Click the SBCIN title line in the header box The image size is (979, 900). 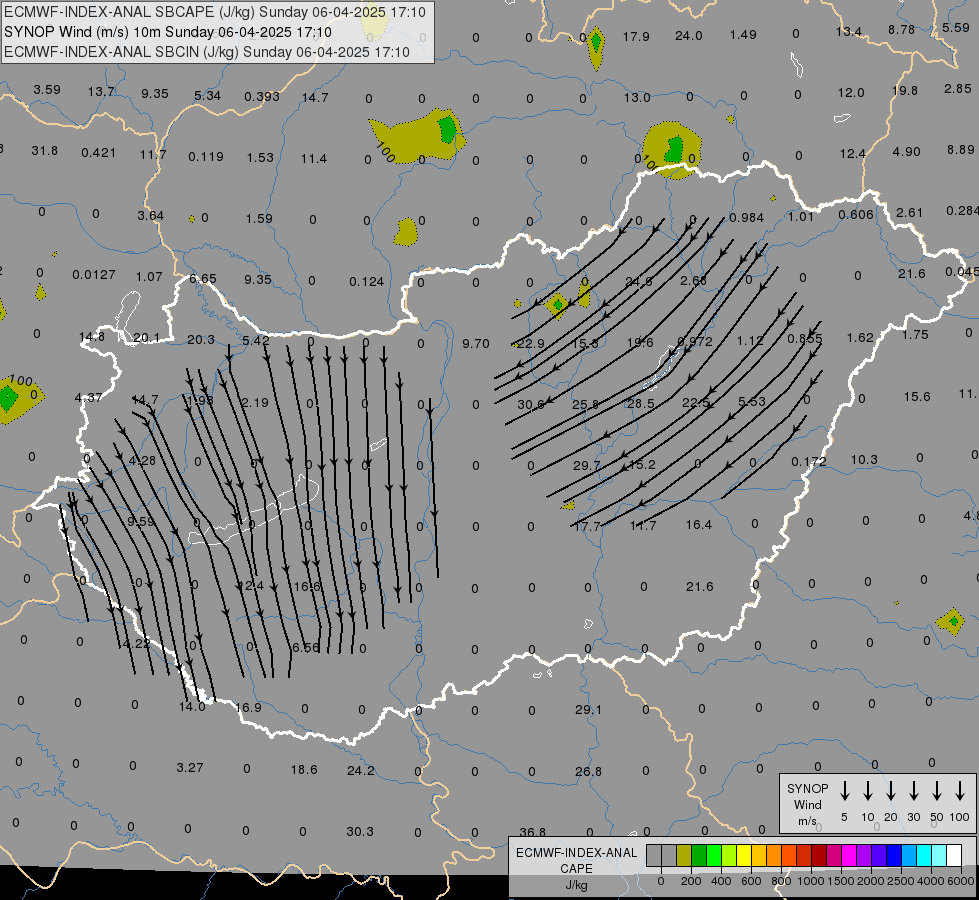tap(207, 52)
